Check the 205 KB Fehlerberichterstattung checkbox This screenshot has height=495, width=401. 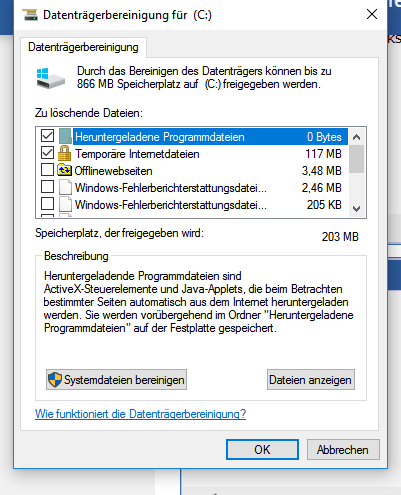click(x=47, y=203)
